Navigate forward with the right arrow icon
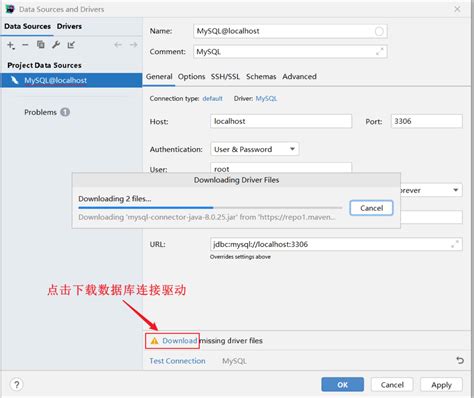The width and height of the screenshot is (474, 398). click(134, 45)
